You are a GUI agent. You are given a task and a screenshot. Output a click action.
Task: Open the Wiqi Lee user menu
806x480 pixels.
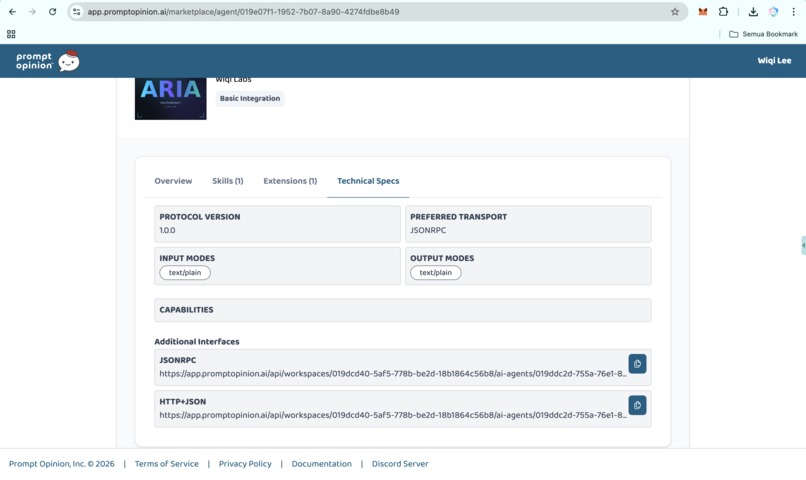coord(774,61)
